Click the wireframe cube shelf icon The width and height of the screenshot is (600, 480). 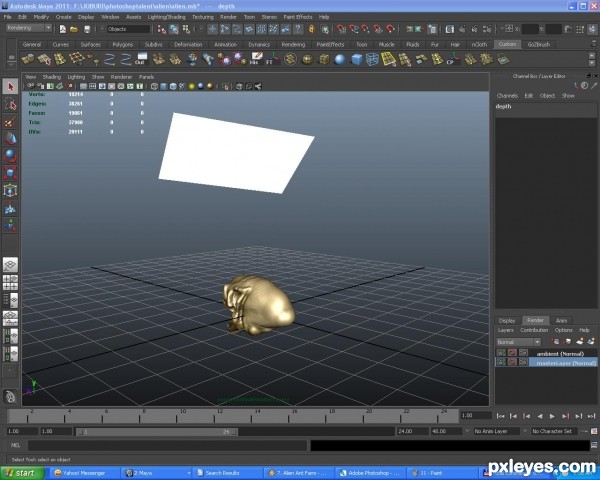pyautogui.click(x=372, y=59)
